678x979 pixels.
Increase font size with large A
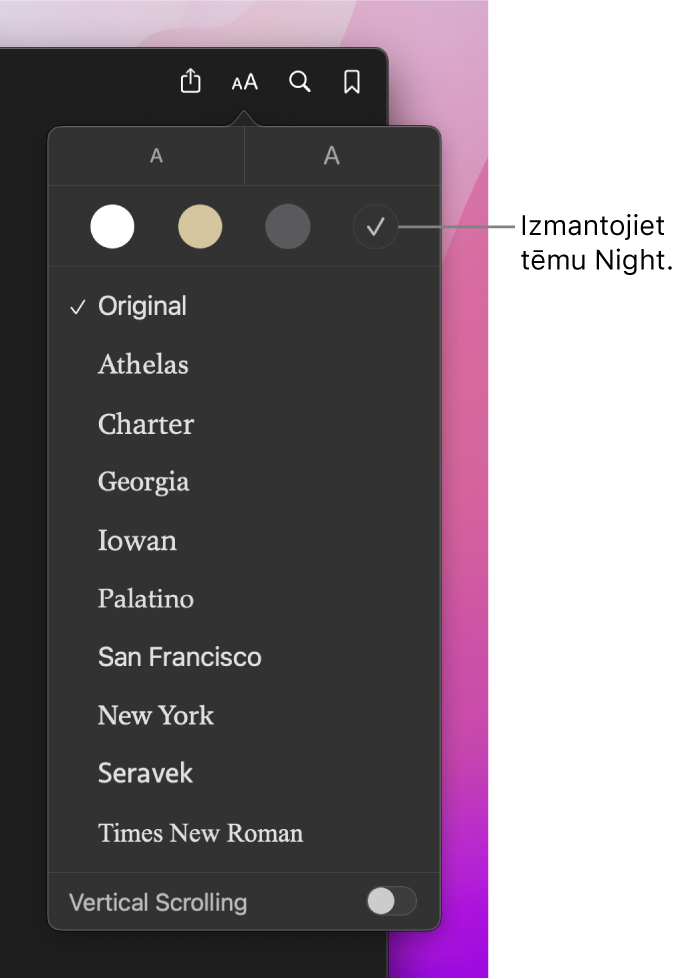pos(332,156)
